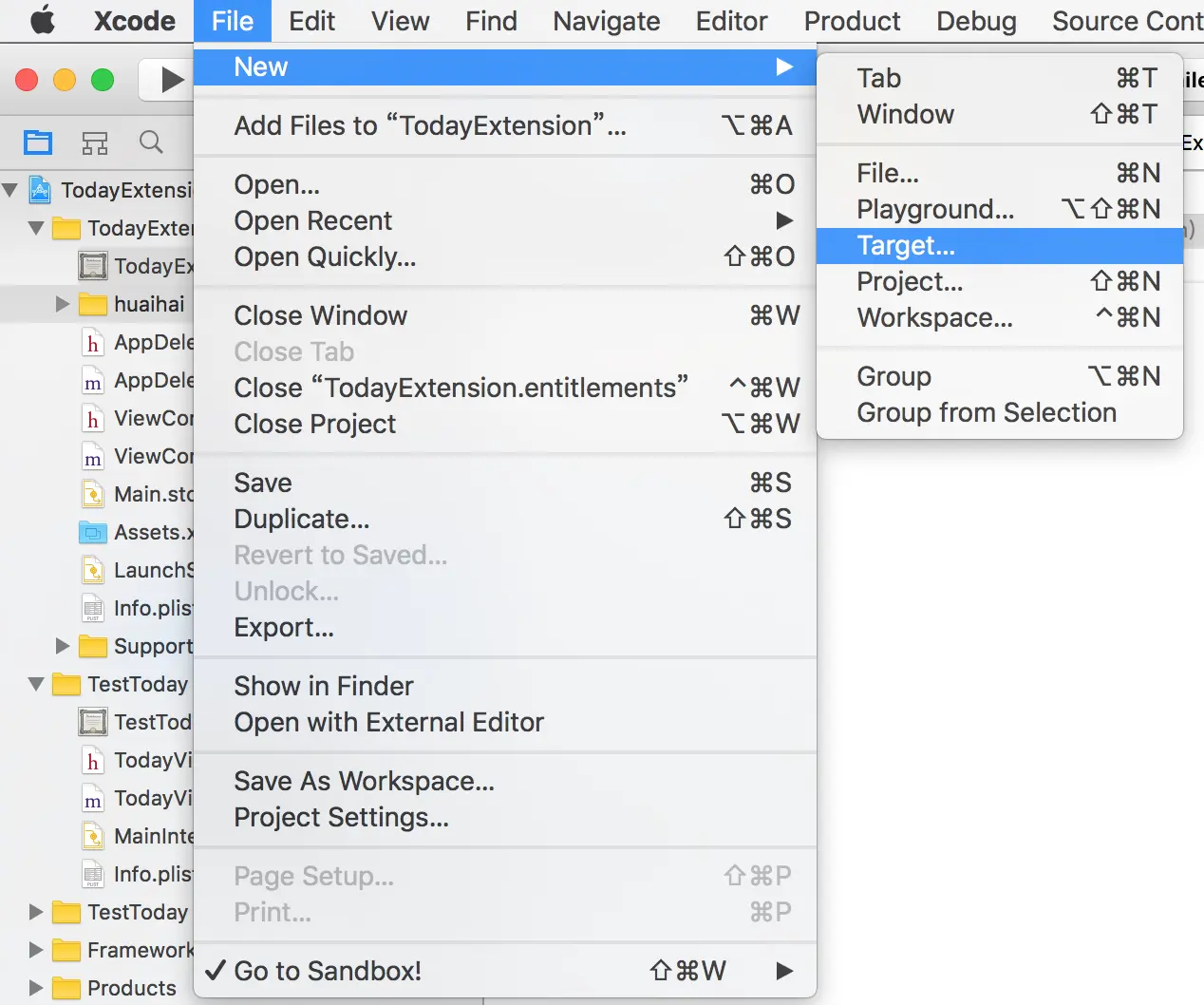Expand the Supporting Files group
Image resolution: width=1204 pixels, height=1005 pixels.
[63, 646]
